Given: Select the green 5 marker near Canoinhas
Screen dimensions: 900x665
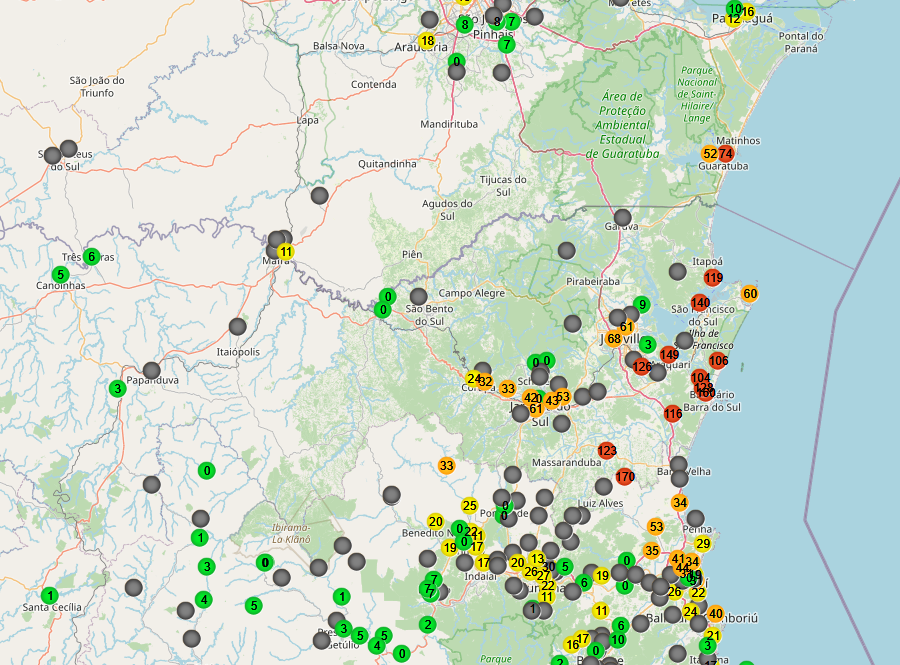Looking at the screenshot, I should click(x=60, y=274).
